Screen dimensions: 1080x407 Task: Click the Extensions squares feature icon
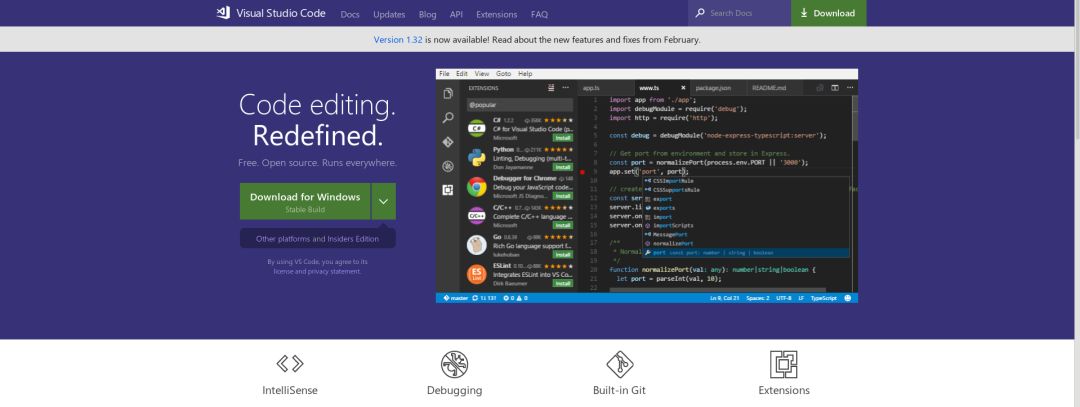(x=784, y=364)
